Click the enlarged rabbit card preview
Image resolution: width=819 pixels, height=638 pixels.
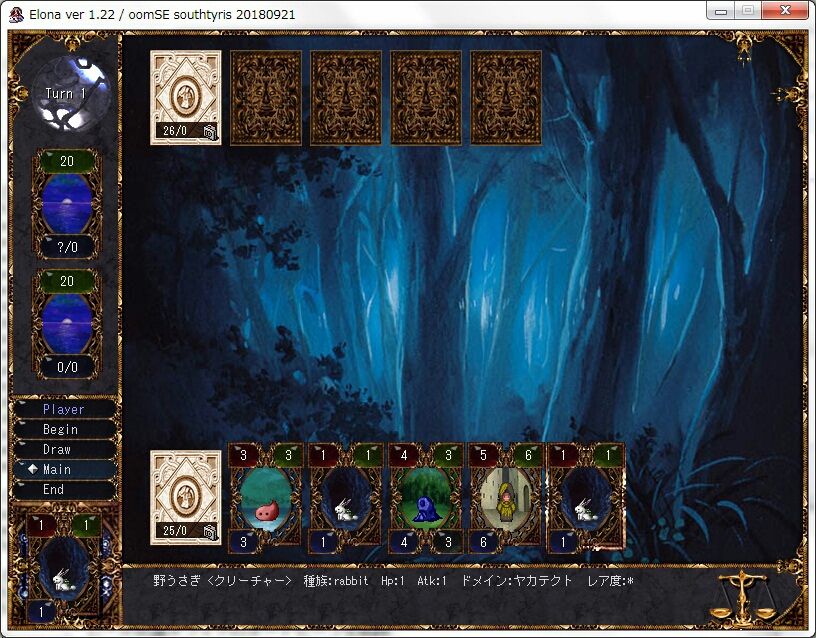63,569
